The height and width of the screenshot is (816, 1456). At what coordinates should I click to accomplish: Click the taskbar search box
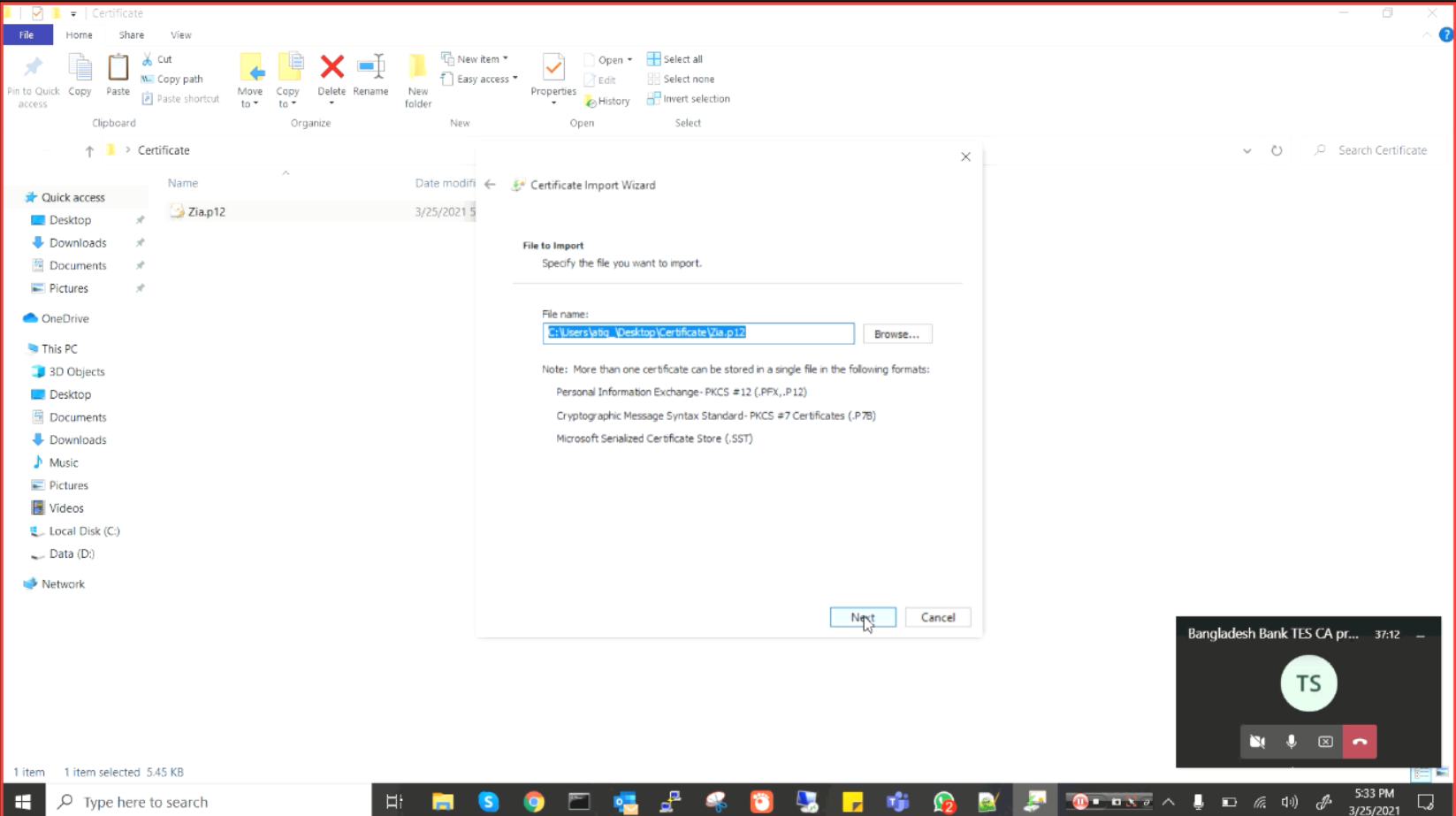[x=208, y=801]
